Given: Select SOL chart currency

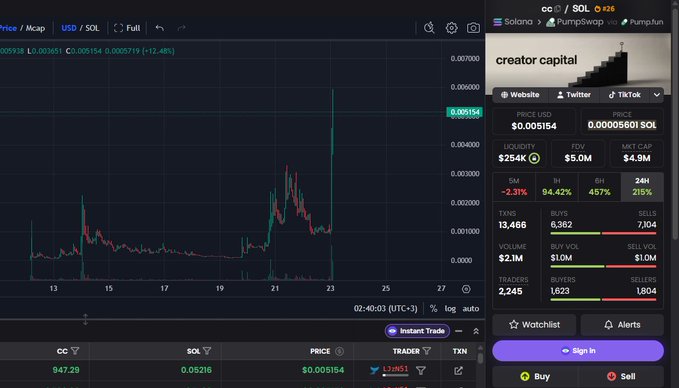Looking at the screenshot, I should (x=92, y=28).
